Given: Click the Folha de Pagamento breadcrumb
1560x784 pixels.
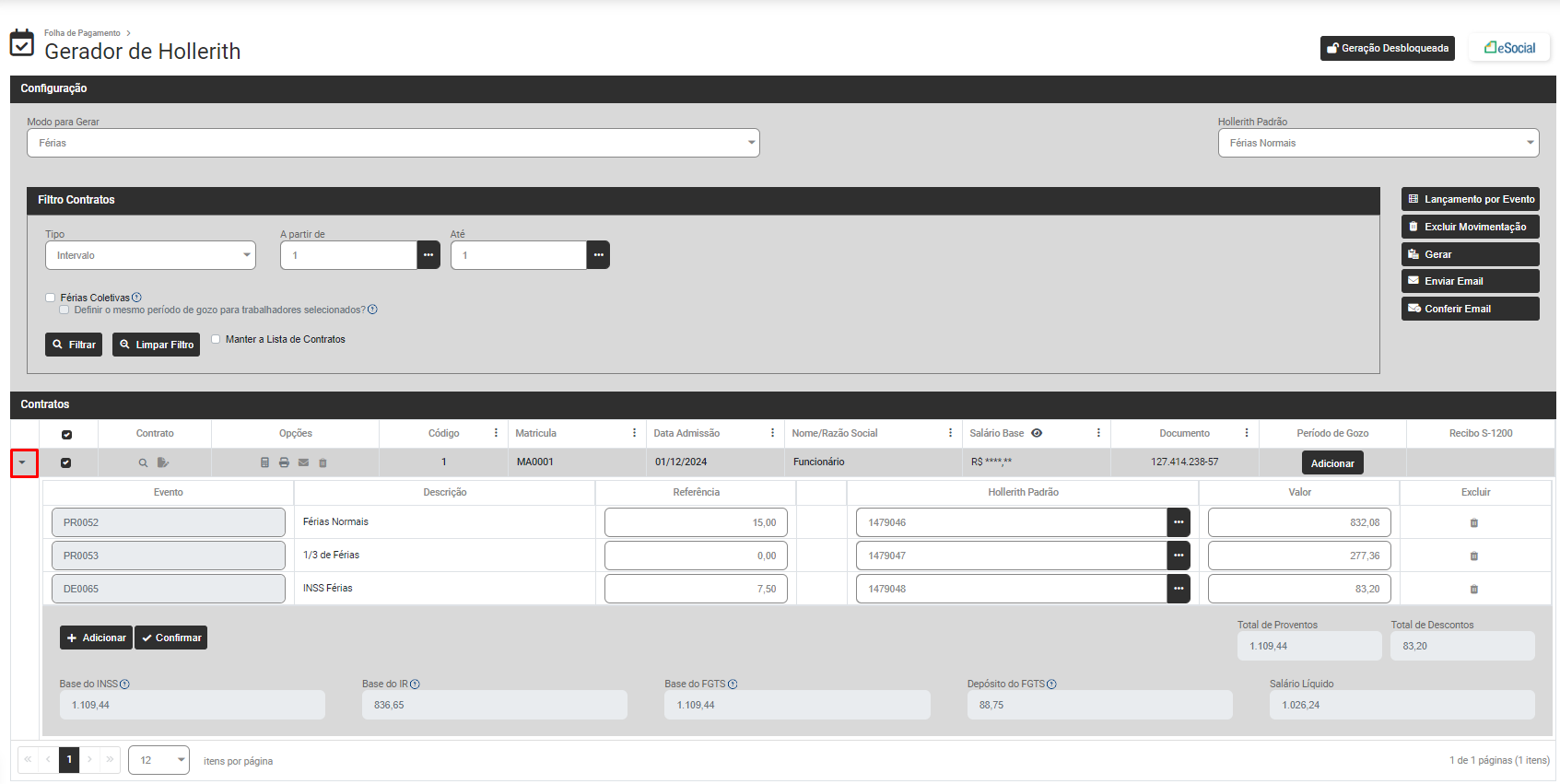Looking at the screenshot, I should tap(82, 33).
